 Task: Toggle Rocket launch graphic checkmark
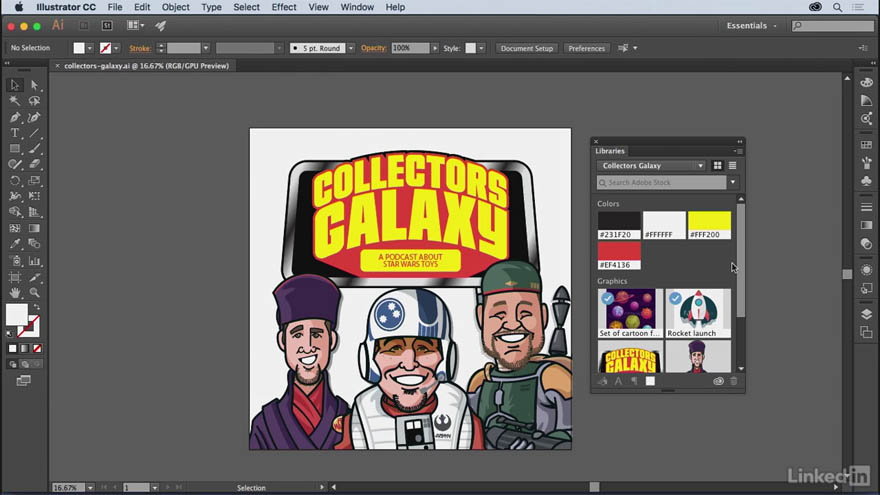tap(675, 298)
